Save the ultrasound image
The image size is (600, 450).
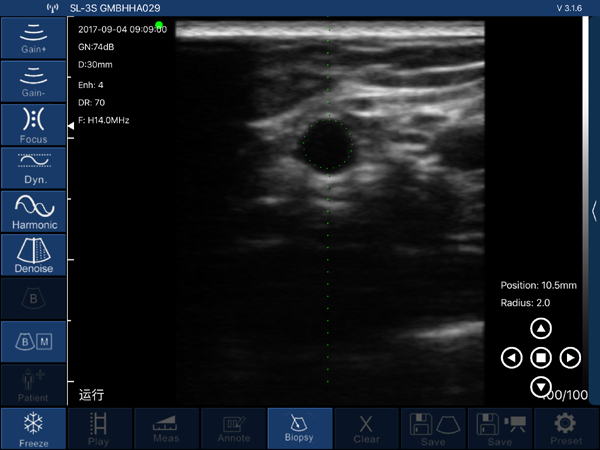tap(433, 428)
